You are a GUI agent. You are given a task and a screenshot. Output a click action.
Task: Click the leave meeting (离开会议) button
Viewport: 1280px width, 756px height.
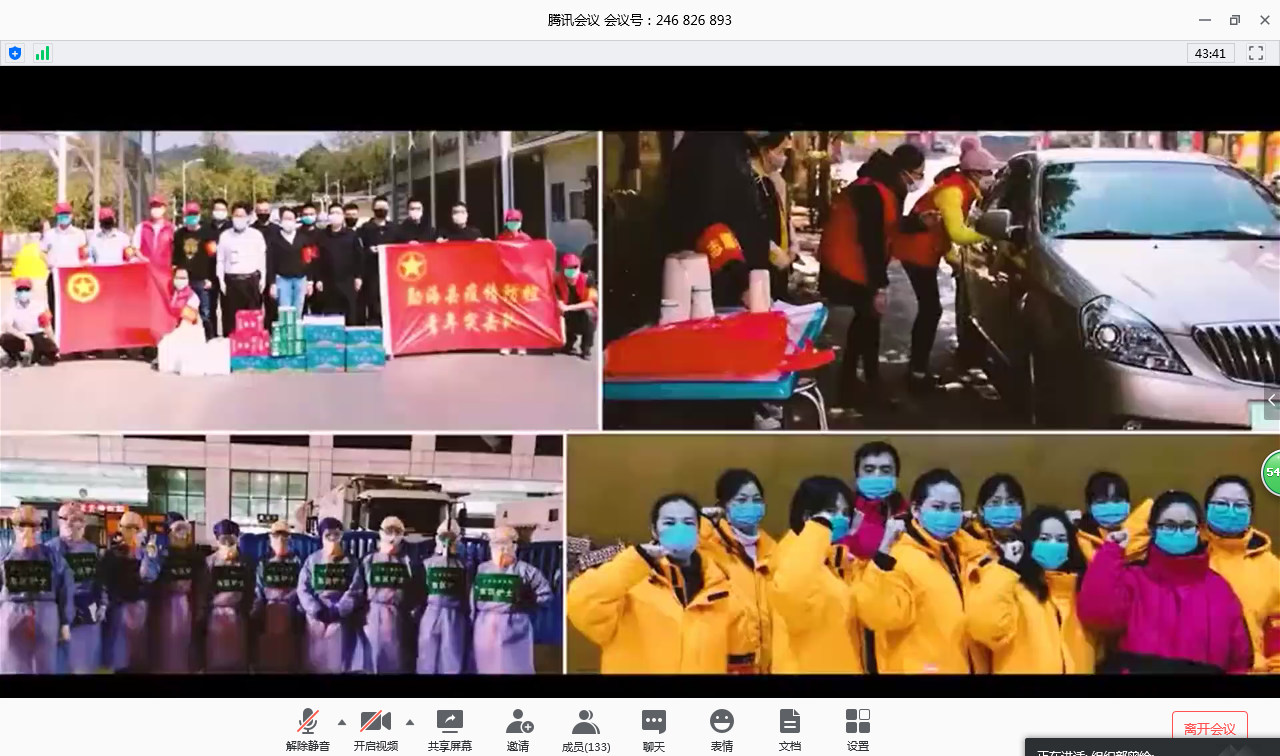(x=1209, y=729)
